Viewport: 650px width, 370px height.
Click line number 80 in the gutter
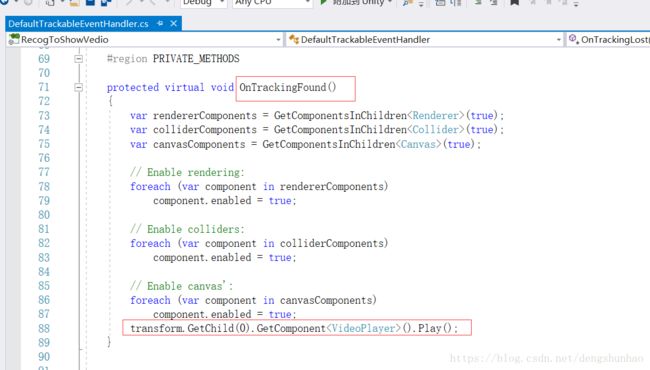(x=44, y=215)
